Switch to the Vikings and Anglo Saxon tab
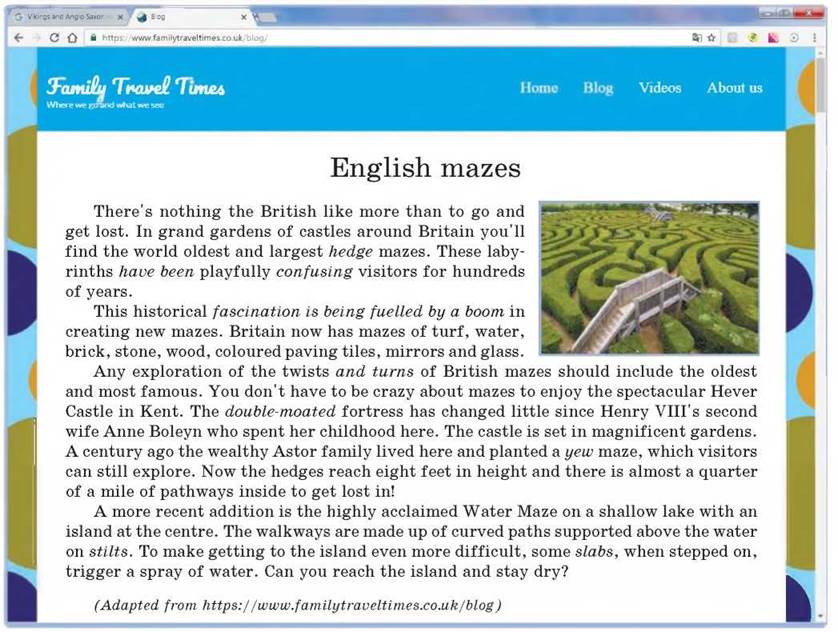 65,17
